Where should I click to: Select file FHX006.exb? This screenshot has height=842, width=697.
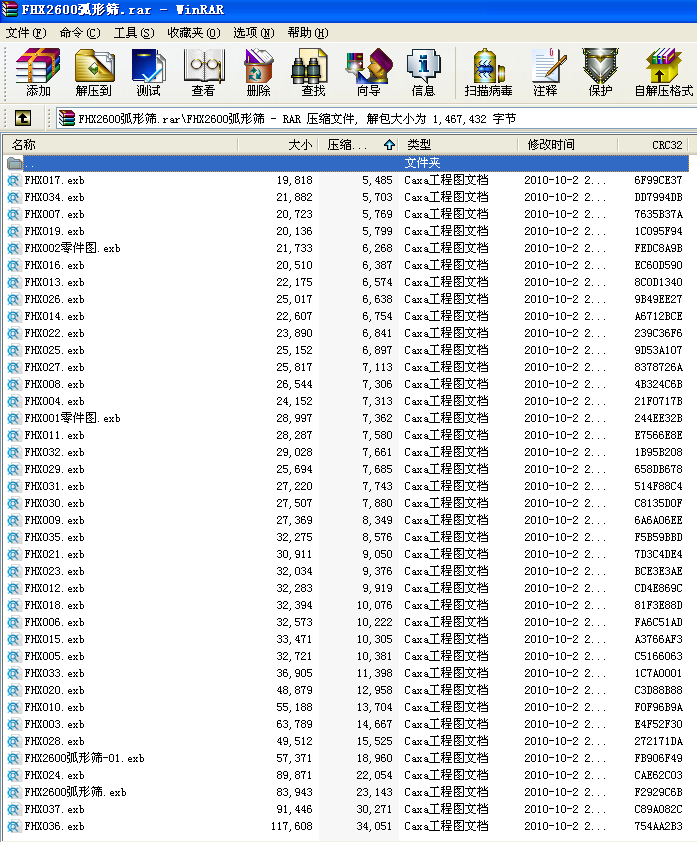(x=54, y=622)
